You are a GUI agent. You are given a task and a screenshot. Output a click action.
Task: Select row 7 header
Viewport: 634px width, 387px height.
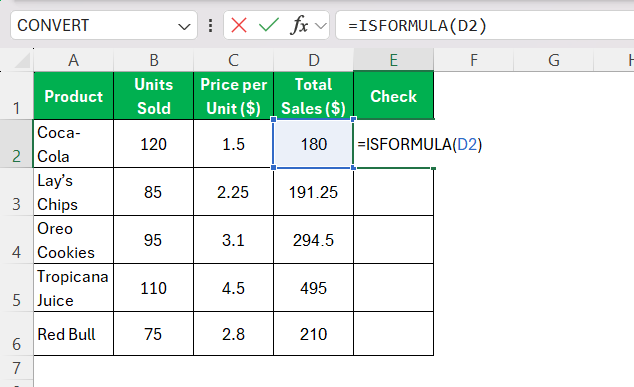(17, 368)
